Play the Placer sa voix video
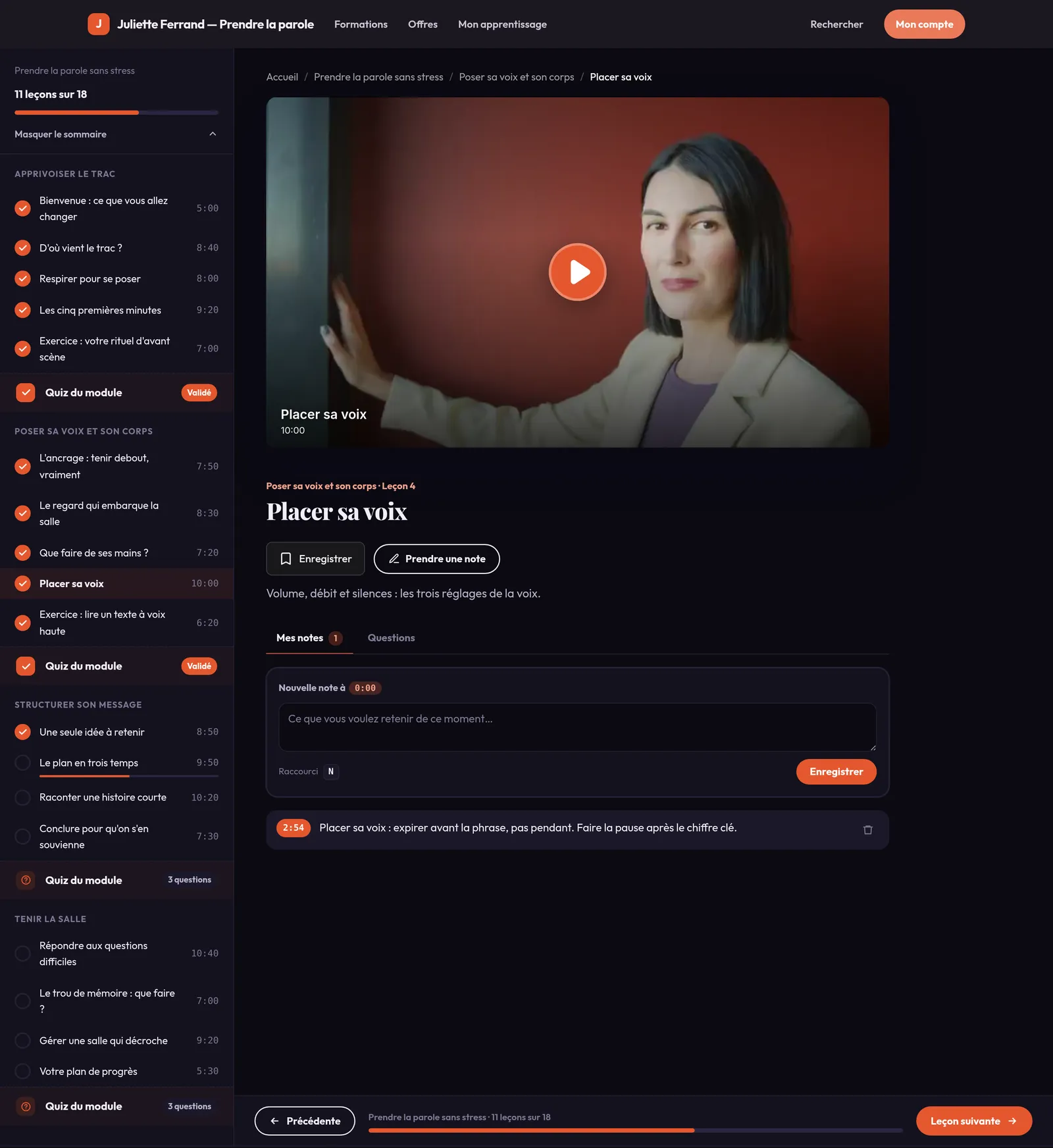The height and width of the screenshot is (1148, 1053). point(578,272)
